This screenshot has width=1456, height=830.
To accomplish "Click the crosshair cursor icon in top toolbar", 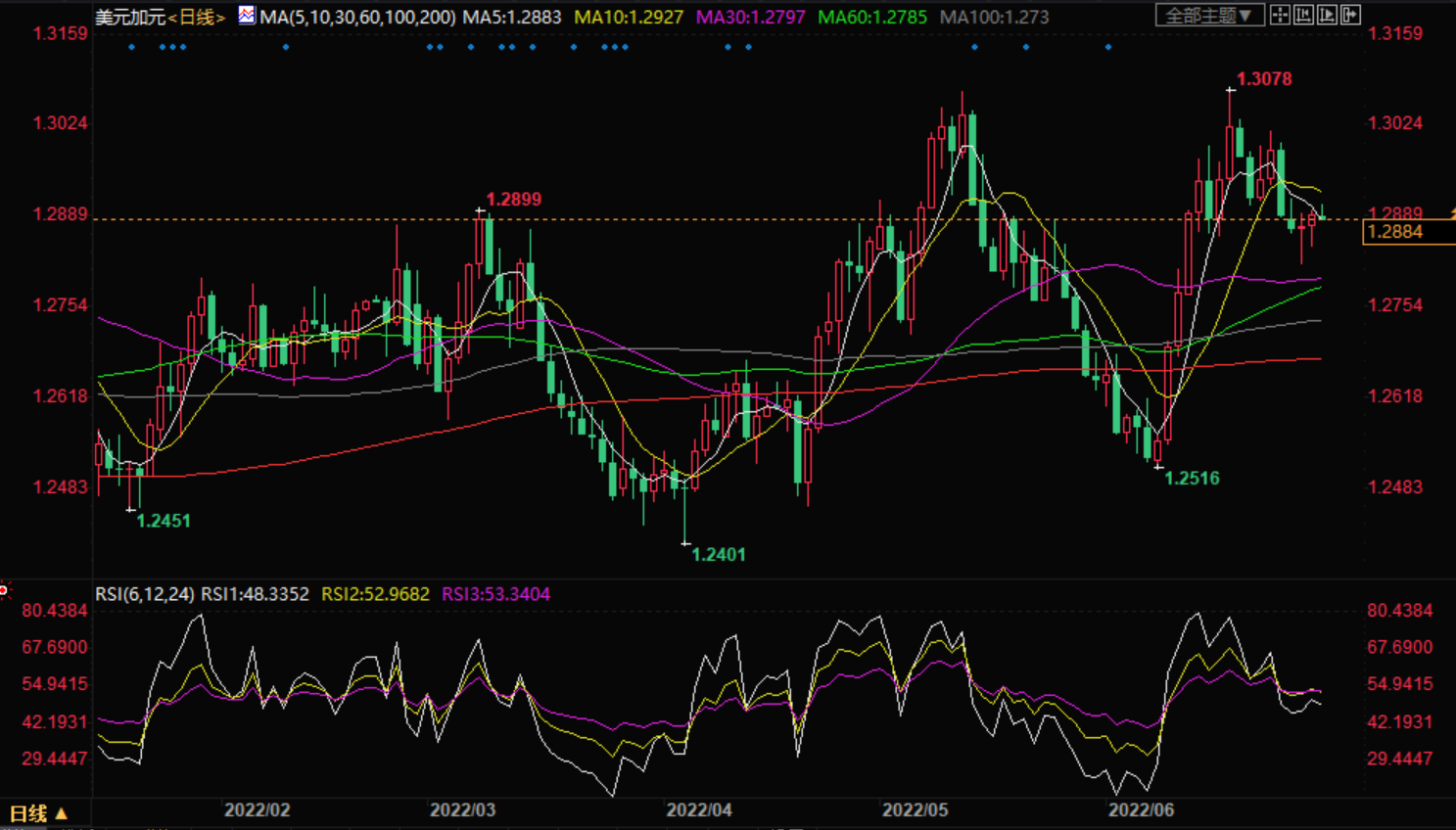I will [x=1280, y=15].
